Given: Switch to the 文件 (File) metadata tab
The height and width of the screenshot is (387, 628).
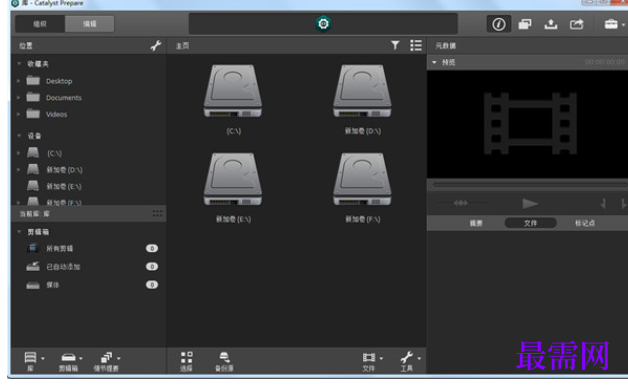Looking at the screenshot, I should pyautogui.click(x=530, y=223).
